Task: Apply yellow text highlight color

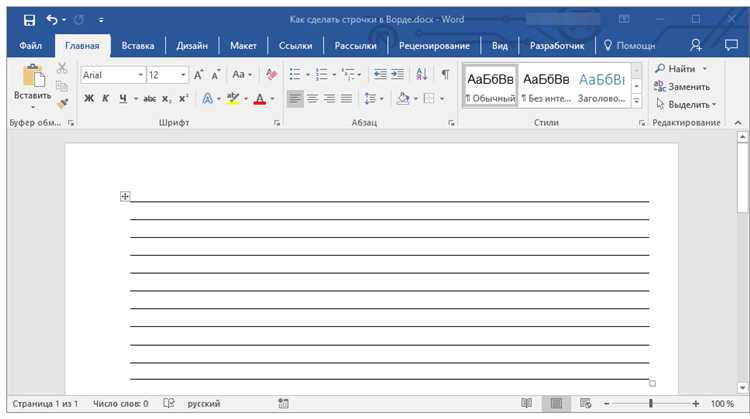Action: click(x=233, y=99)
